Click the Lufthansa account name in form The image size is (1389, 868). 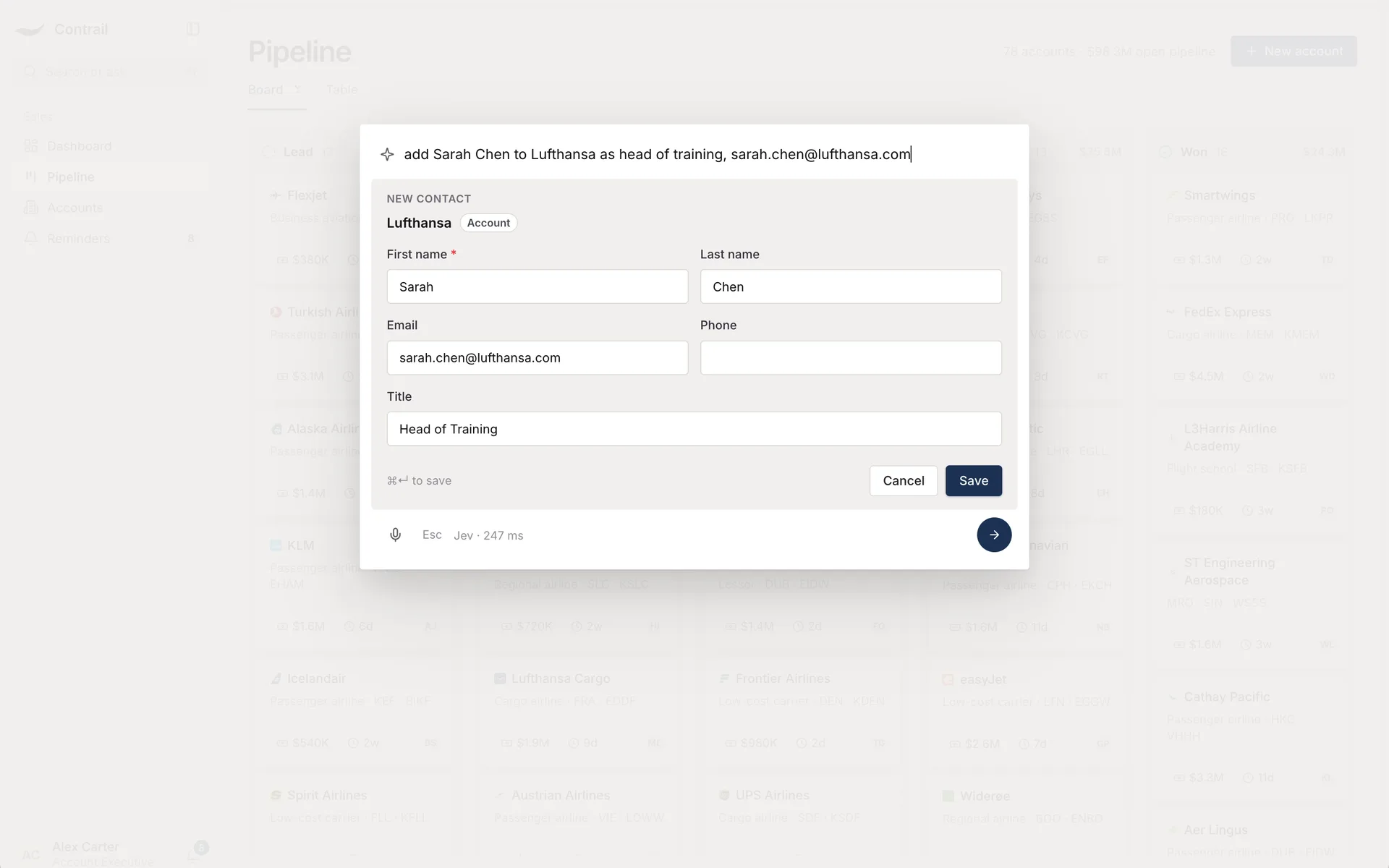click(419, 223)
